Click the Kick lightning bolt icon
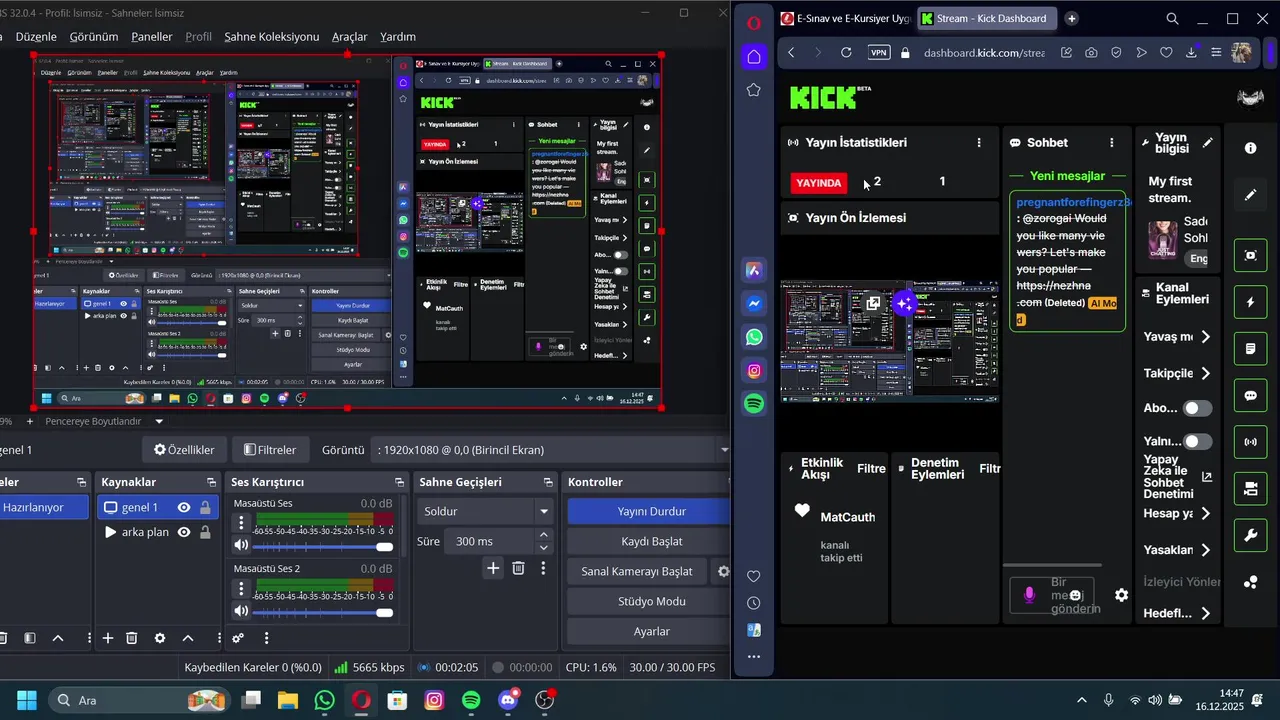 click(1250, 302)
